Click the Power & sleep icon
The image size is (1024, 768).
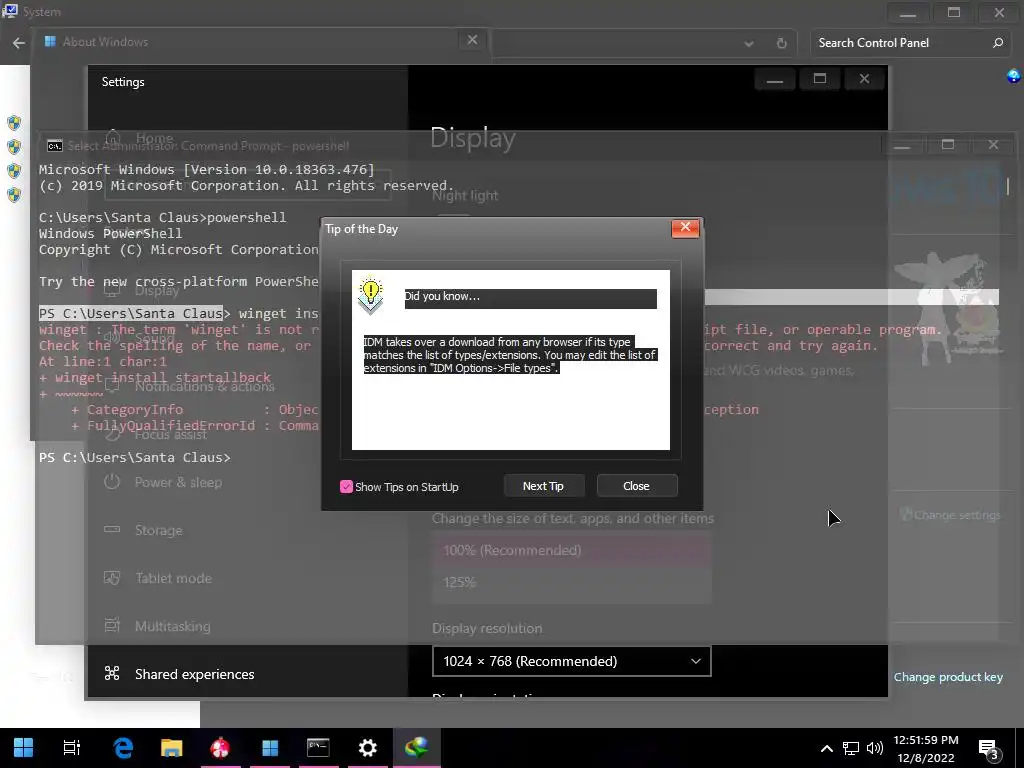tap(112, 482)
